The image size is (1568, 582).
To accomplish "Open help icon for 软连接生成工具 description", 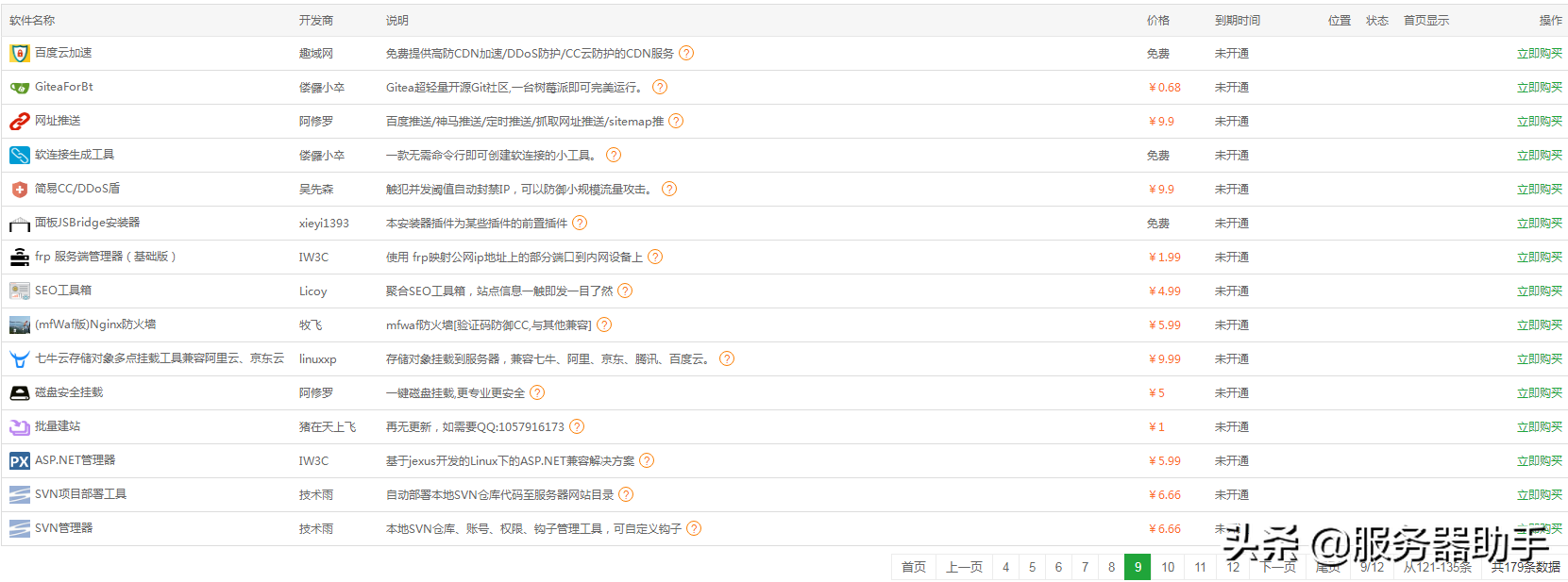I will pyautogui.click(x=614, y=155).
